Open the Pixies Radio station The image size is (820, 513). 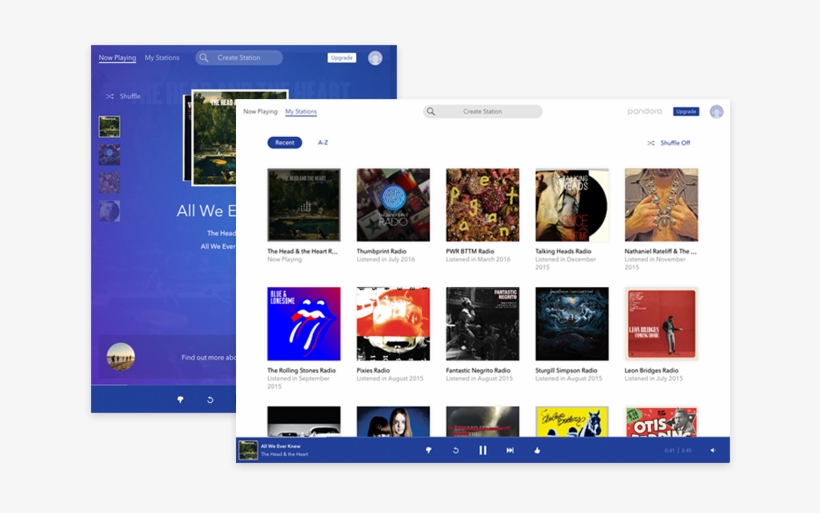(x=393, y=324)
